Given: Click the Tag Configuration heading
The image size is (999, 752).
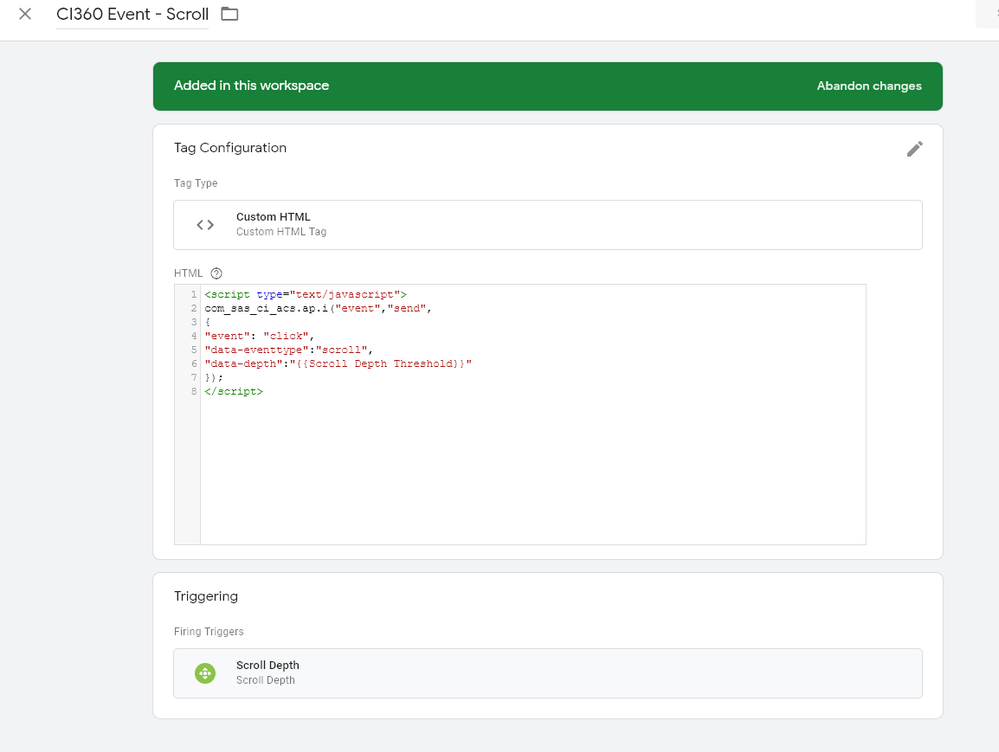Looking at the screenshot, I should tap(230, 148).
